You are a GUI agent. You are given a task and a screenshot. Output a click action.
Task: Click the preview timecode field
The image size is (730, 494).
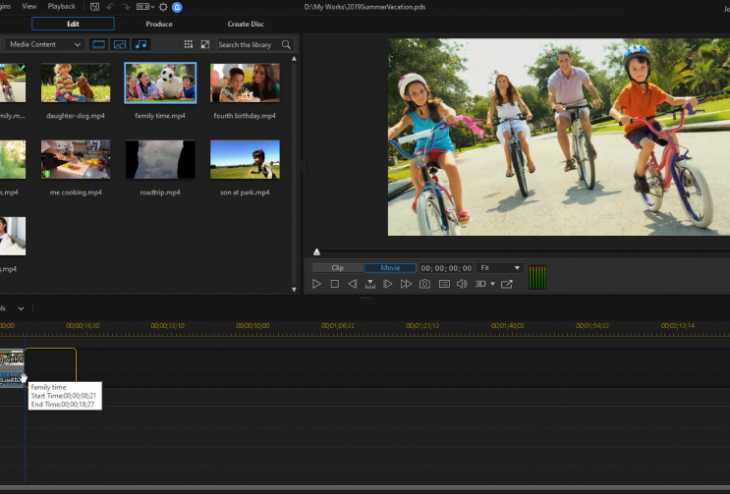(x=446, y=268)
